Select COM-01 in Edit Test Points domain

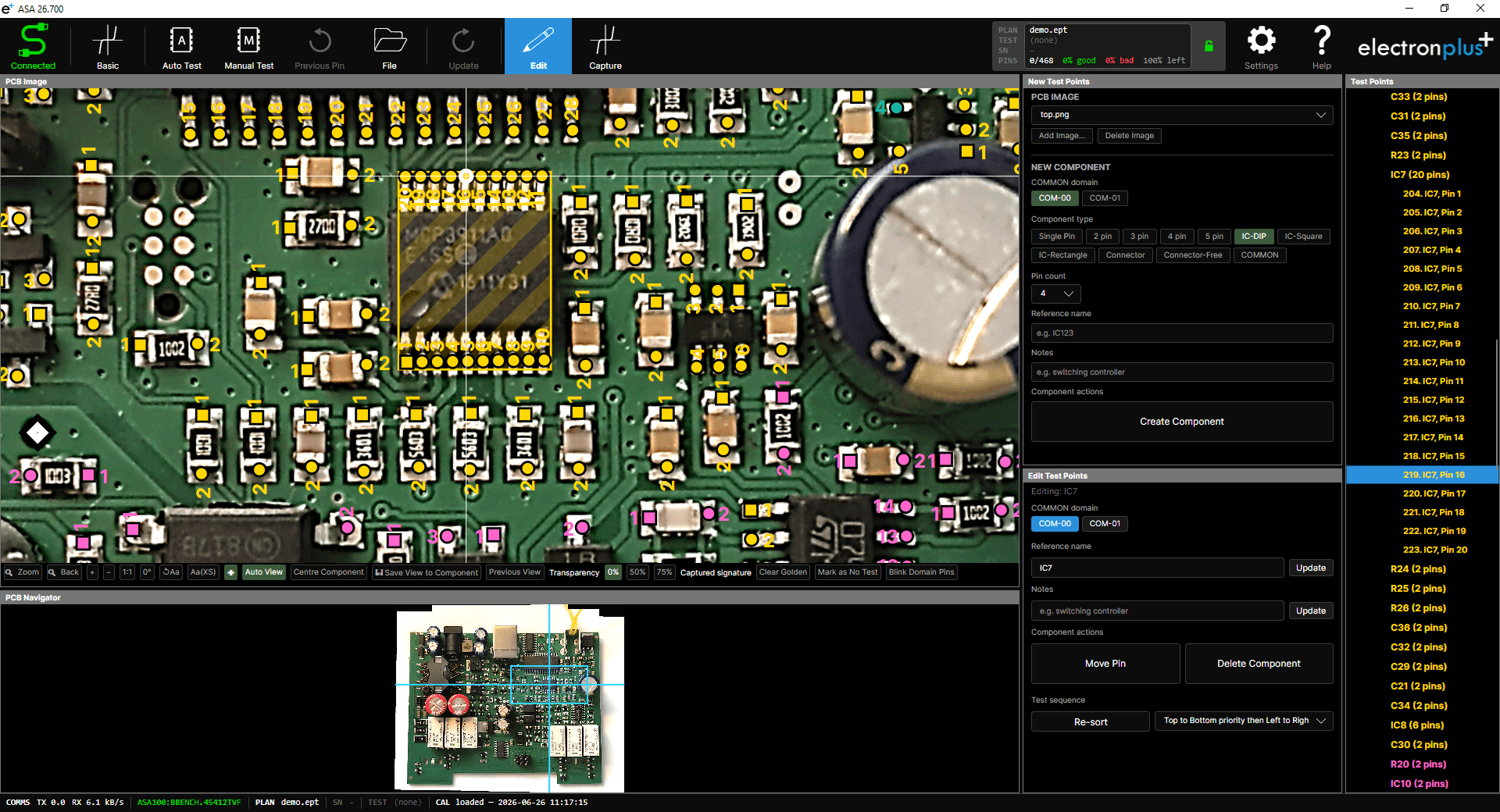tap(1105, 524)
